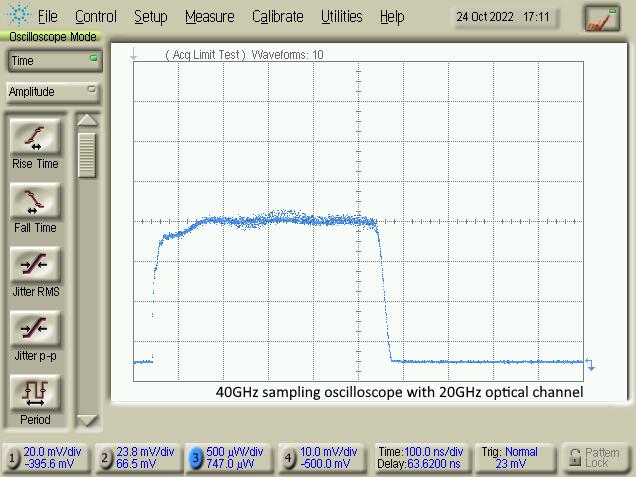Open the Calibrate menu

pyautogui.click(x=277, y=17)
